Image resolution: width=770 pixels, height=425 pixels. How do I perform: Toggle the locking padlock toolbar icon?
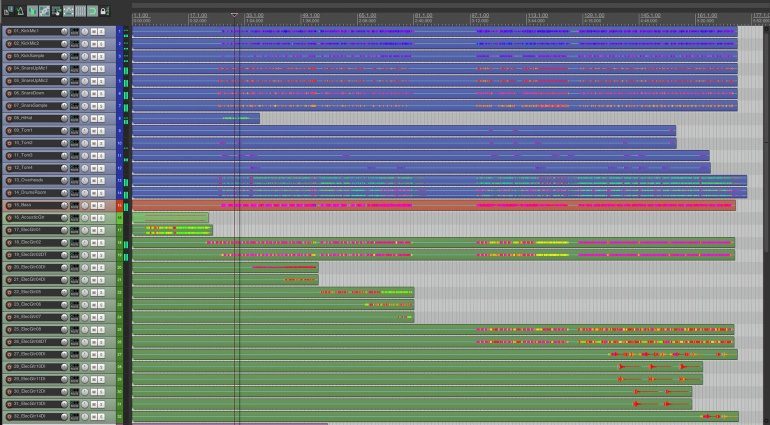(x=104, y=11)
